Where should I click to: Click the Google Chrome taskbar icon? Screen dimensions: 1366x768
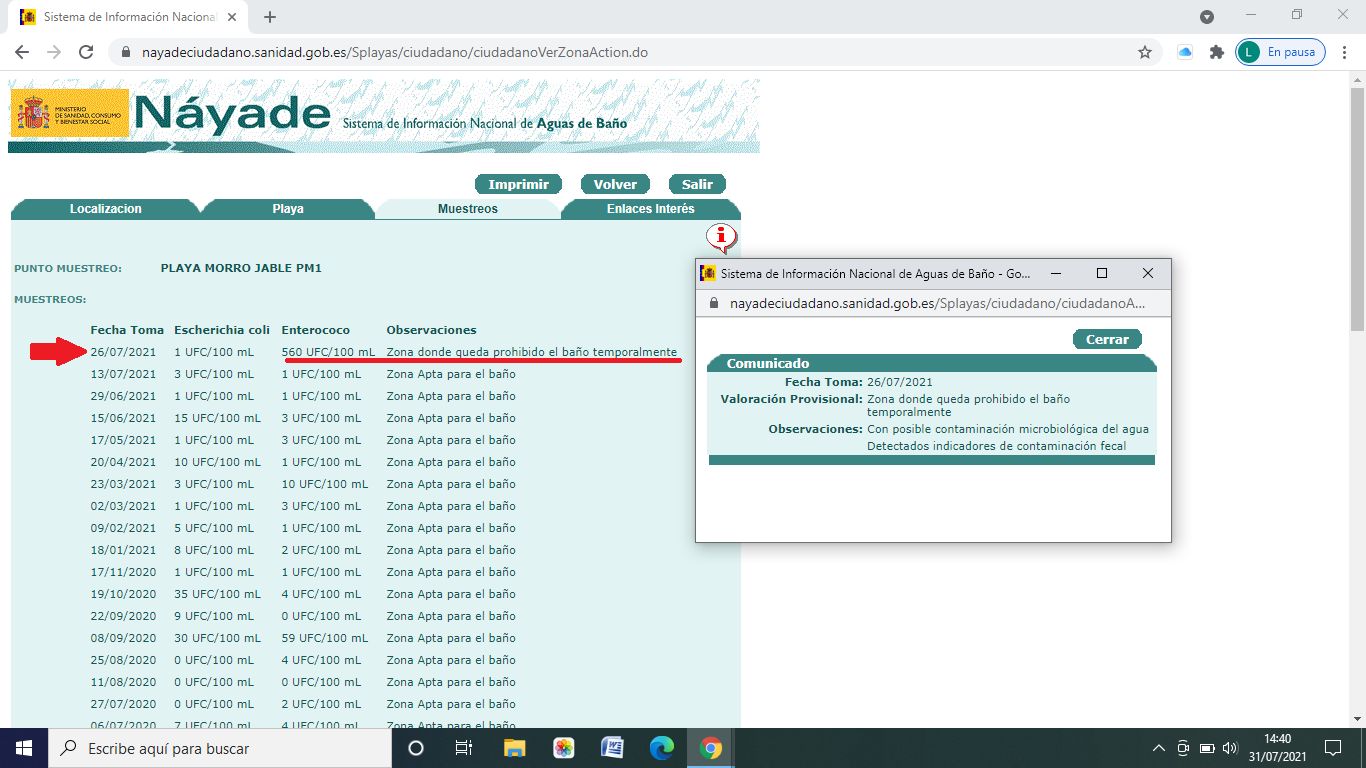pyautogui.click(x=711, y=748)
